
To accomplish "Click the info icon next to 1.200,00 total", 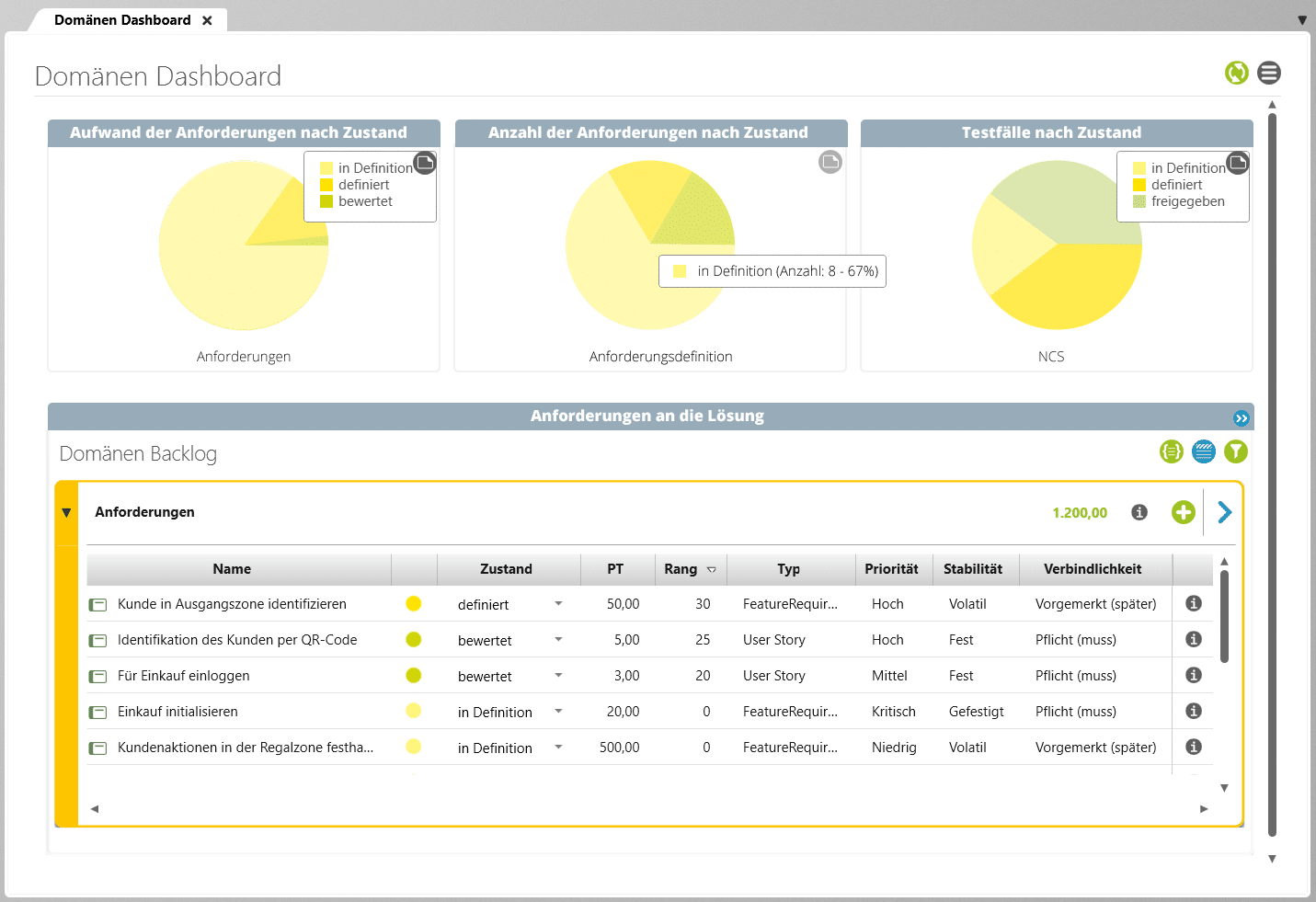I will tap(1139, 512).
